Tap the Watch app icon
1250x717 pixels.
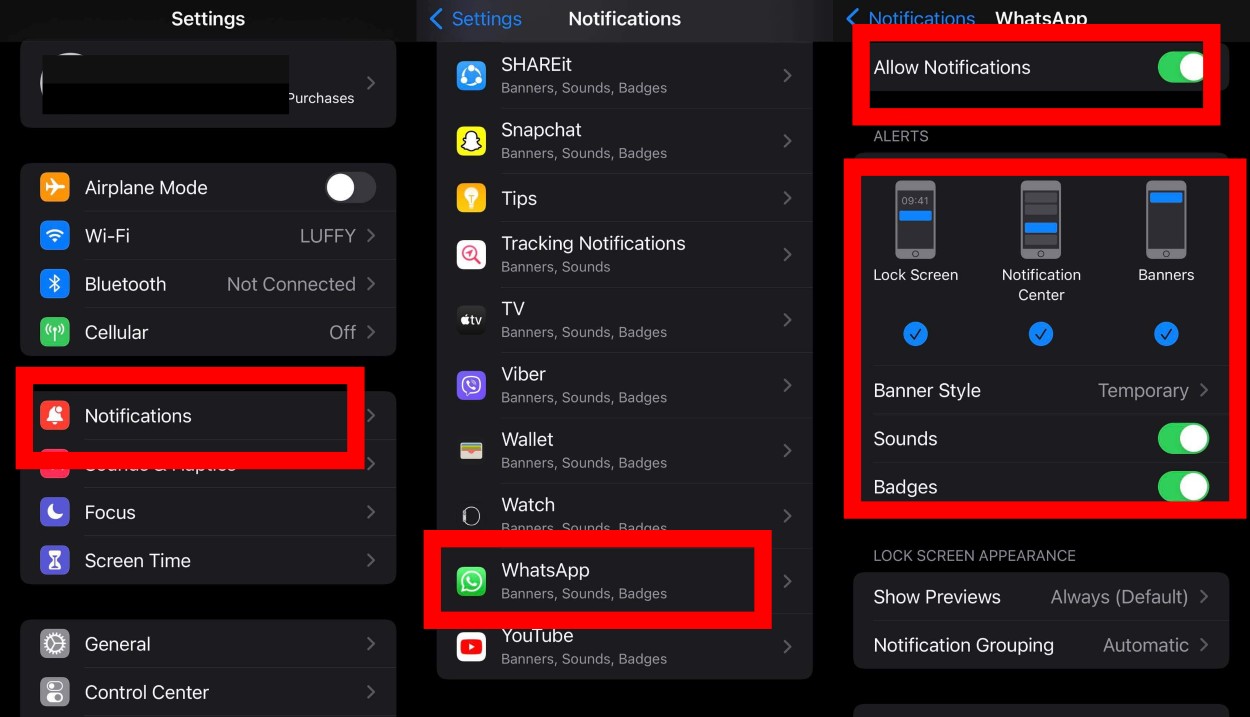pos(471,516)
